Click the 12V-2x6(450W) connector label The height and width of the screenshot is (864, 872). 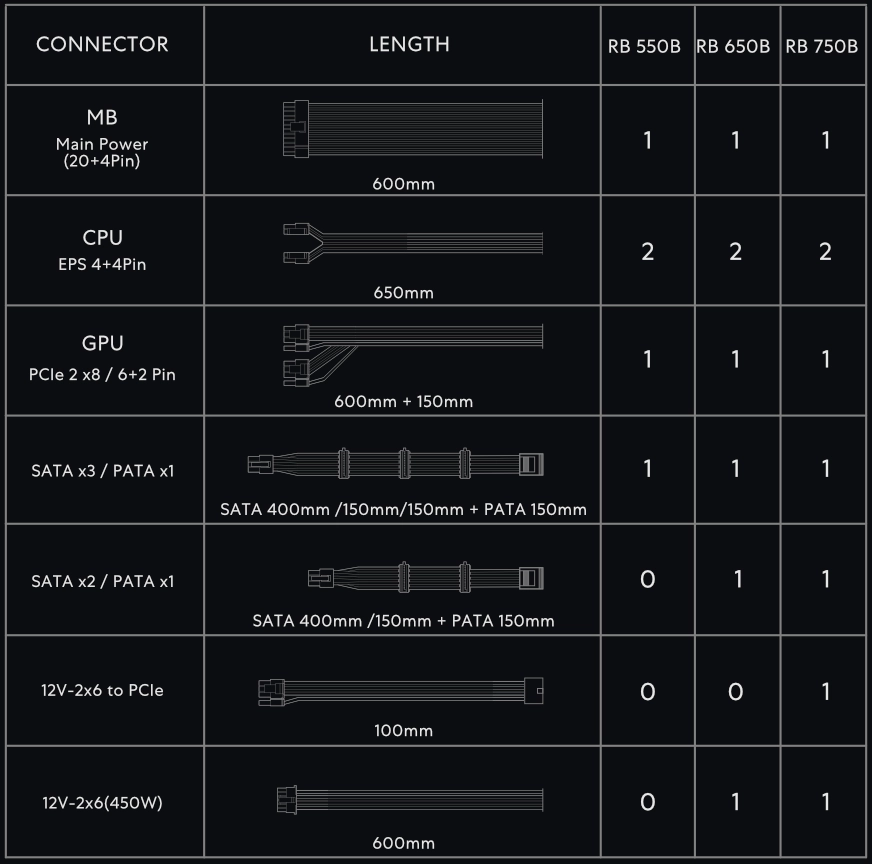(x=102, y=803)
